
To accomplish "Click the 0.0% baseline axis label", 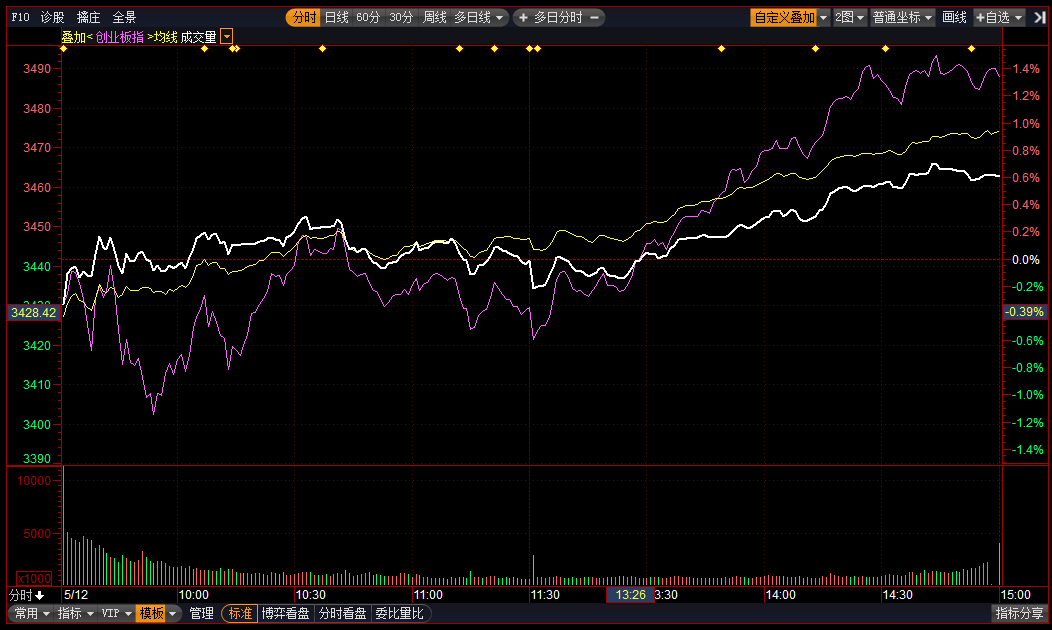I will point(1026,260).
